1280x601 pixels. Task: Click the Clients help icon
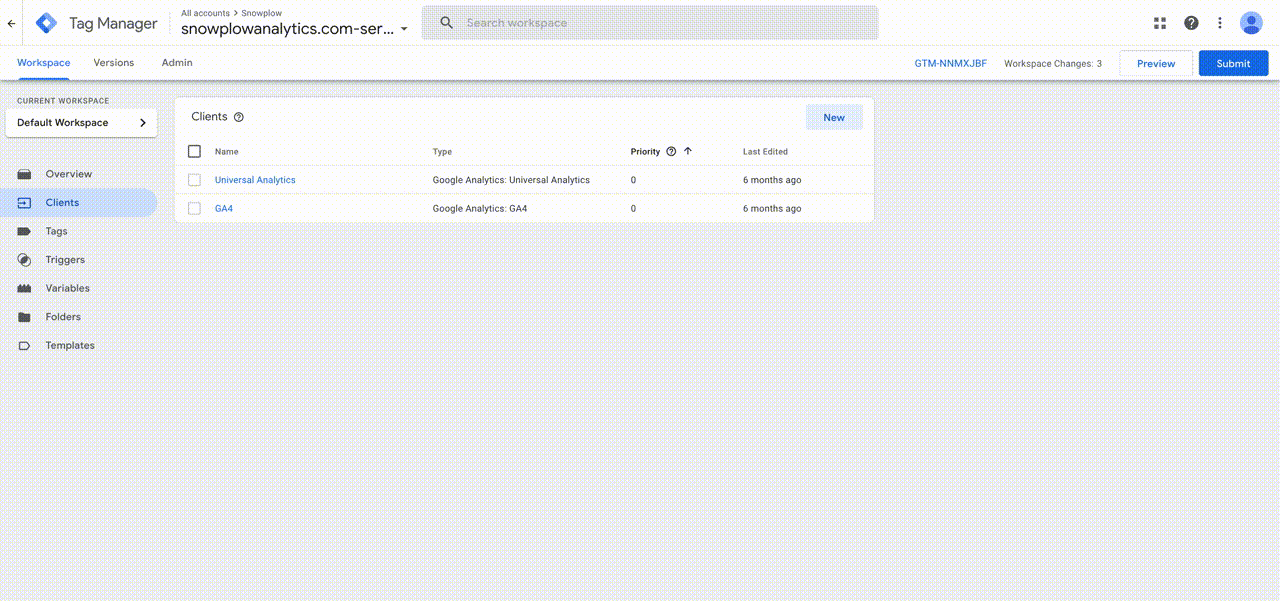point(238,117)
